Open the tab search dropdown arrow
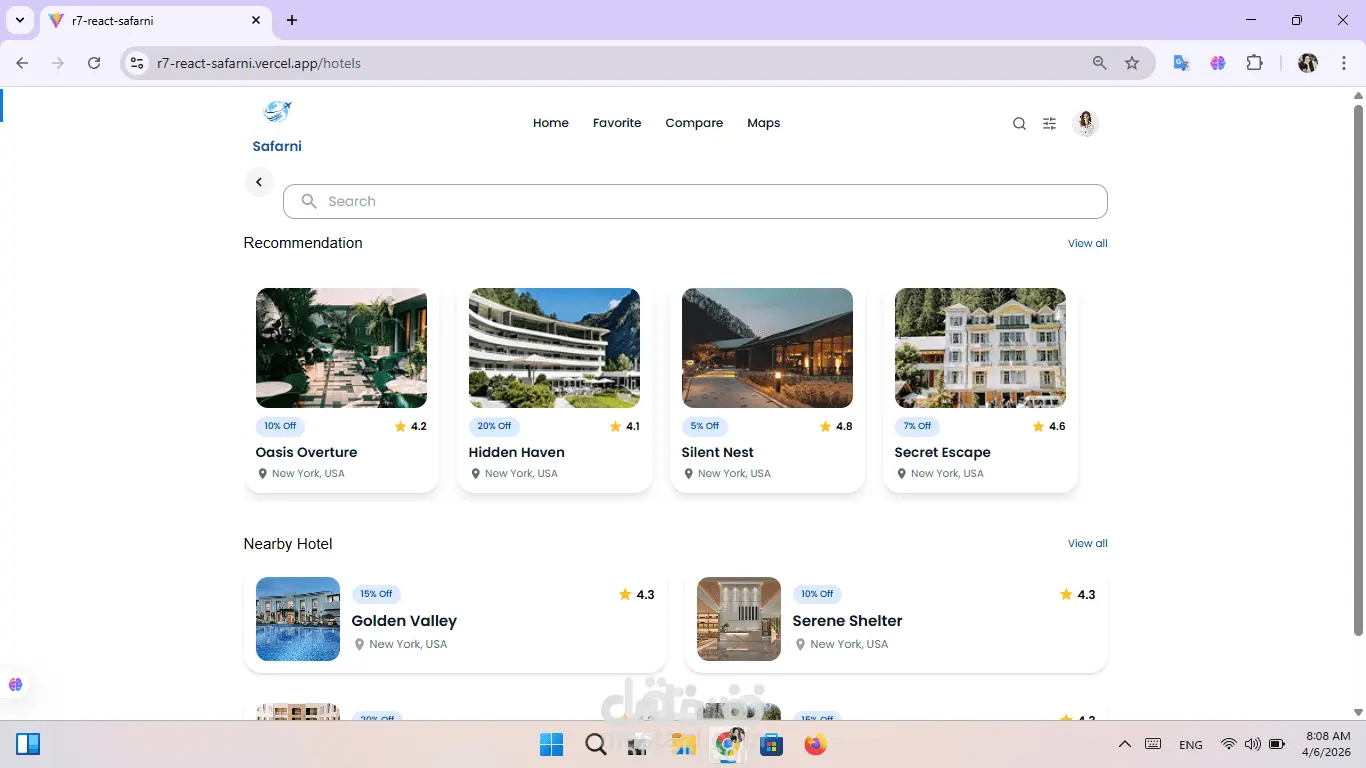Viewport: 1366px width, 768px height. point(19,20)
